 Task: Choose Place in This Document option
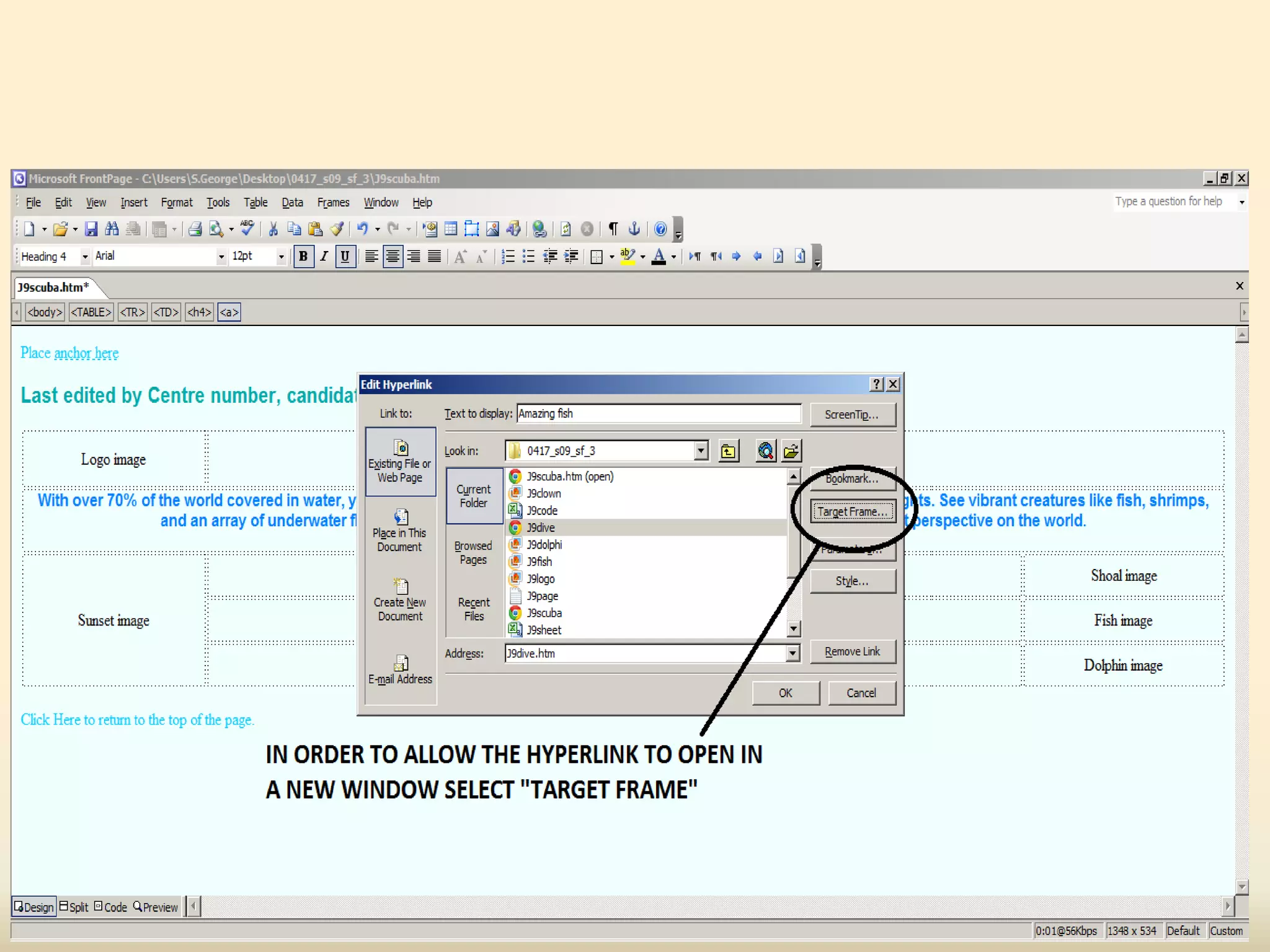(x=400, y=532)
